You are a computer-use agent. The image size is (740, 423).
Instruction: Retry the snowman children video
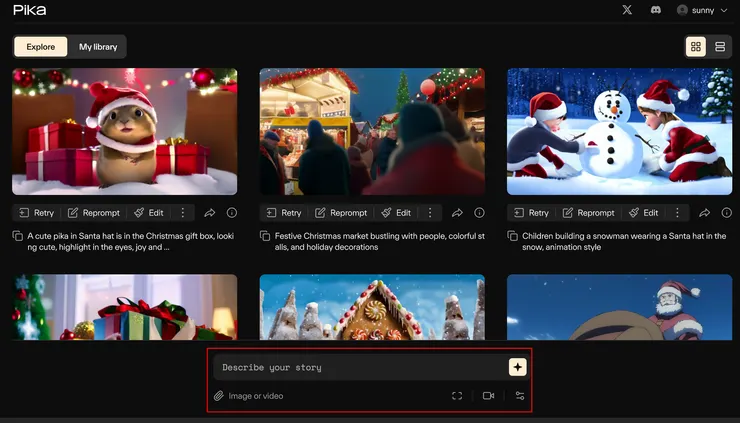(x=531, y=213)
